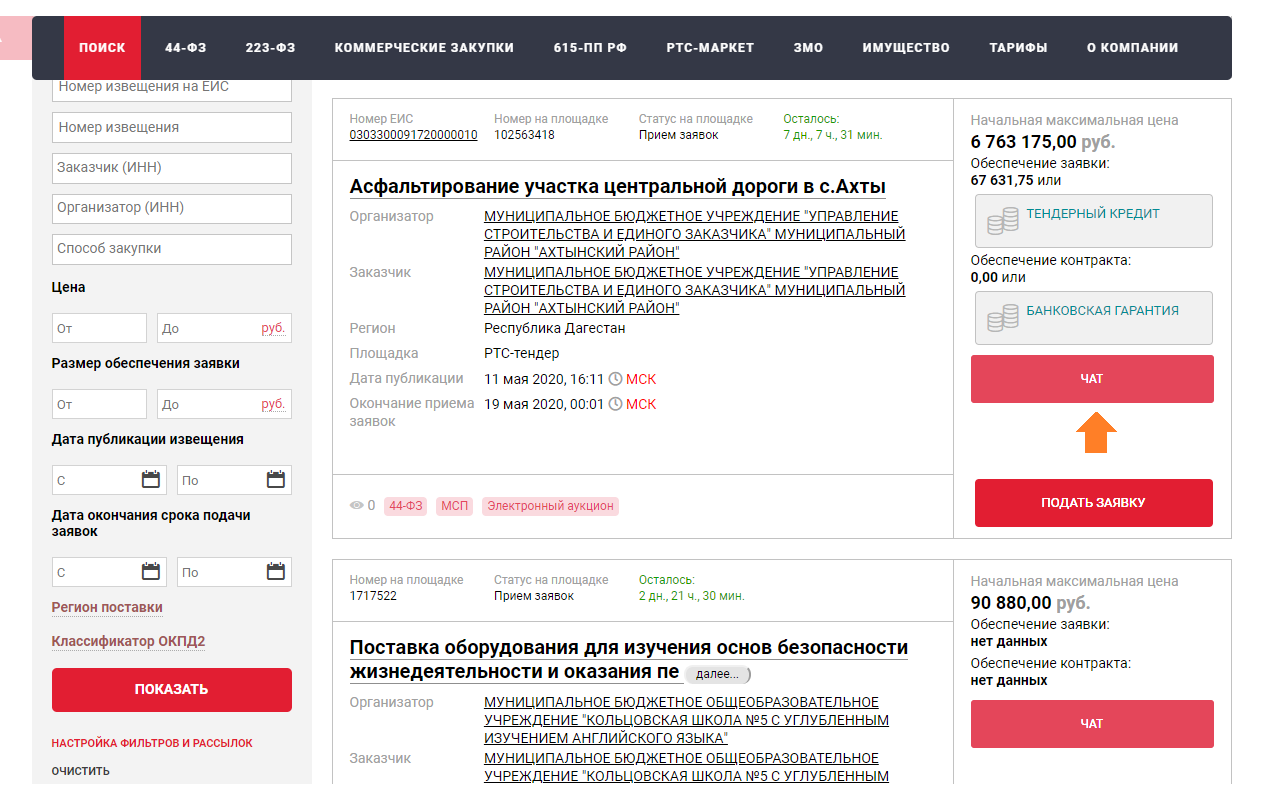Screen dimensions: 1280x800
Task: Open the О компании menu
Action: 1132,47
